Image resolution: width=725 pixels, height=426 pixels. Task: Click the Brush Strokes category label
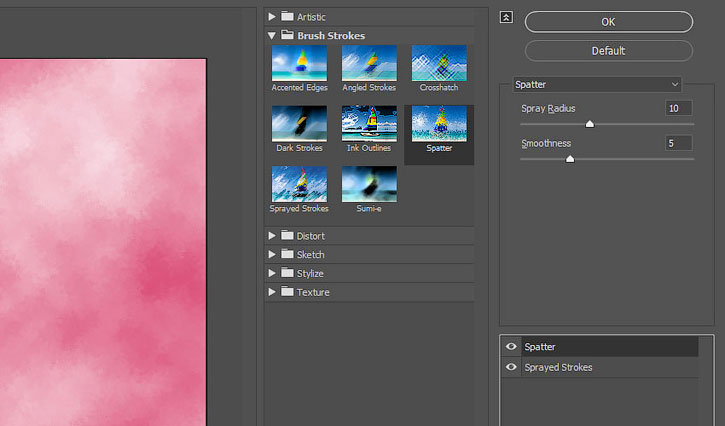point(331,36)
